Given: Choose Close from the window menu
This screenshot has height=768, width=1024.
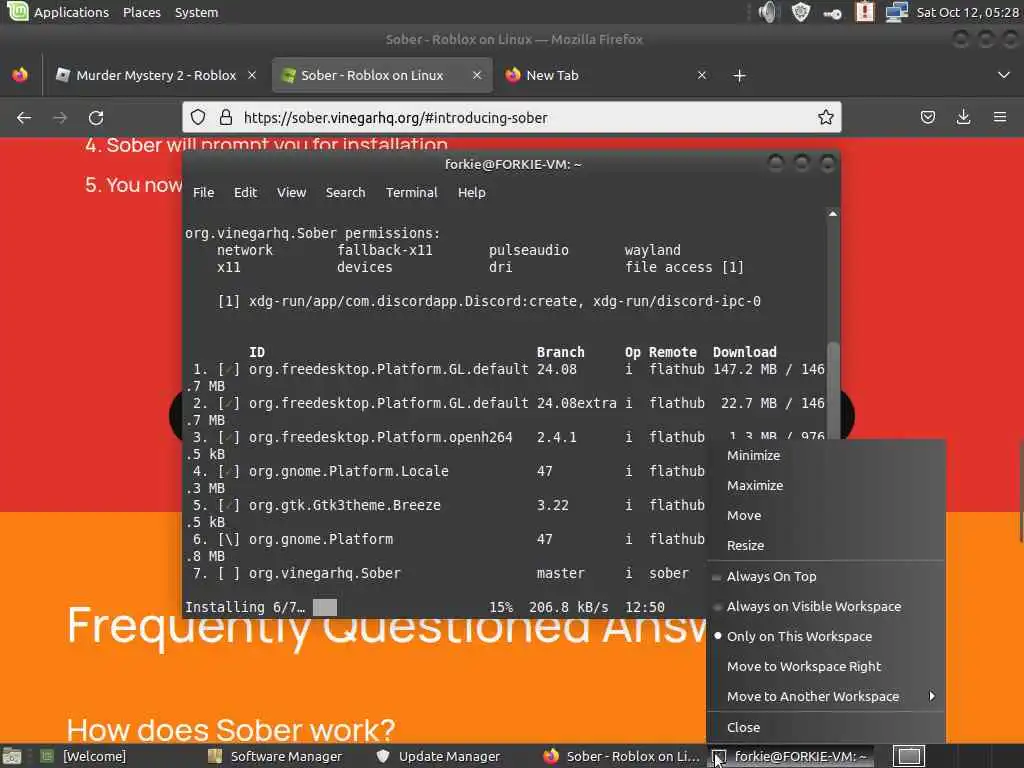Looking at the screenshot, I should click(x=826, y=728).
